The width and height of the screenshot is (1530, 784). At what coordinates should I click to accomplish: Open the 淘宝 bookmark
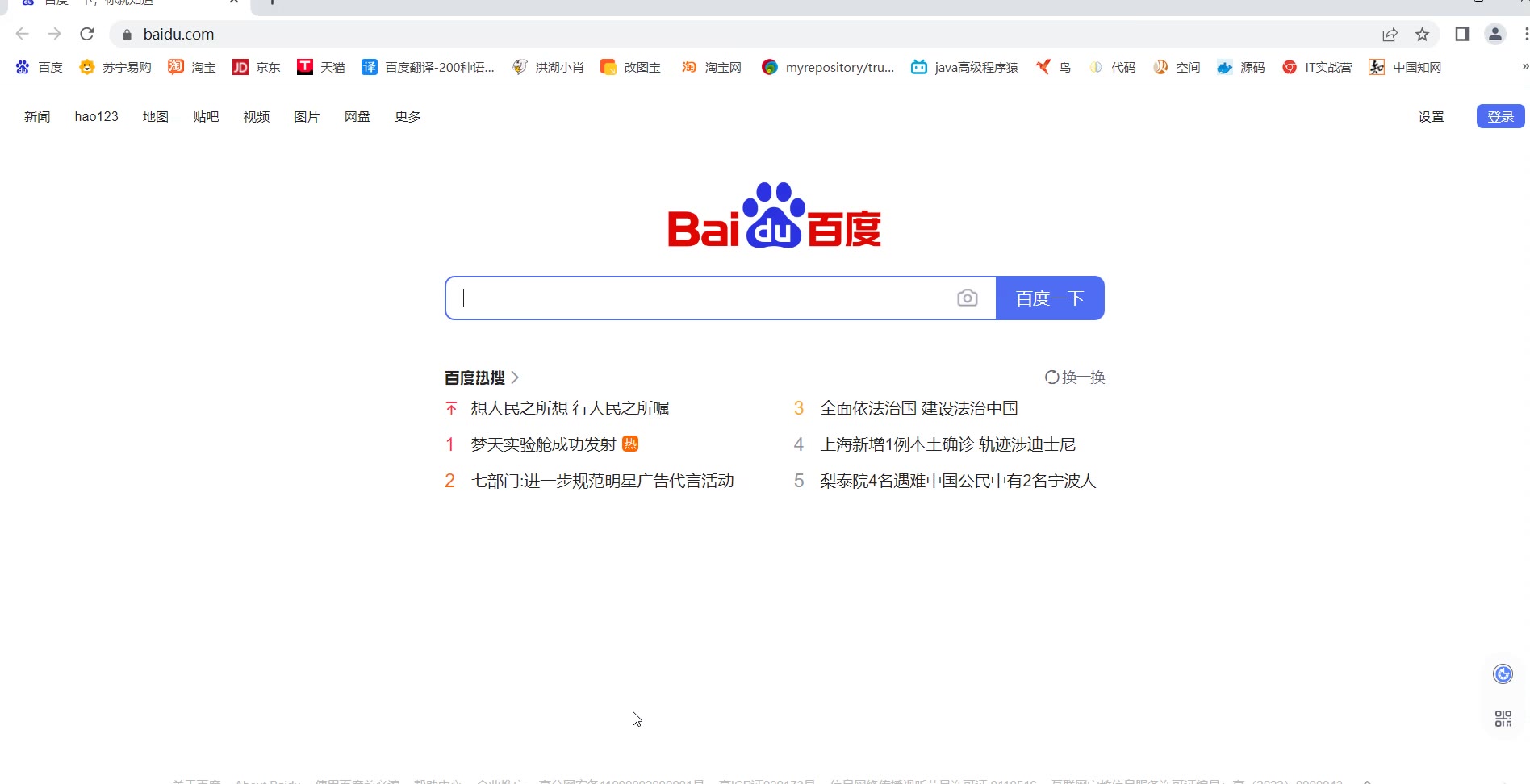(x=192, y=67)
